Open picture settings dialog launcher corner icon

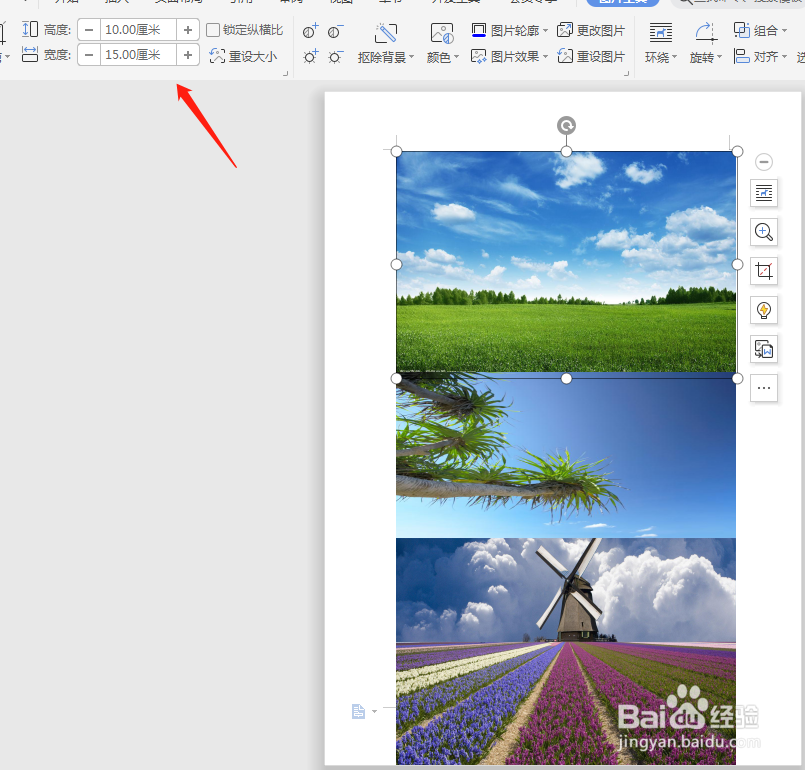(626, 74)
